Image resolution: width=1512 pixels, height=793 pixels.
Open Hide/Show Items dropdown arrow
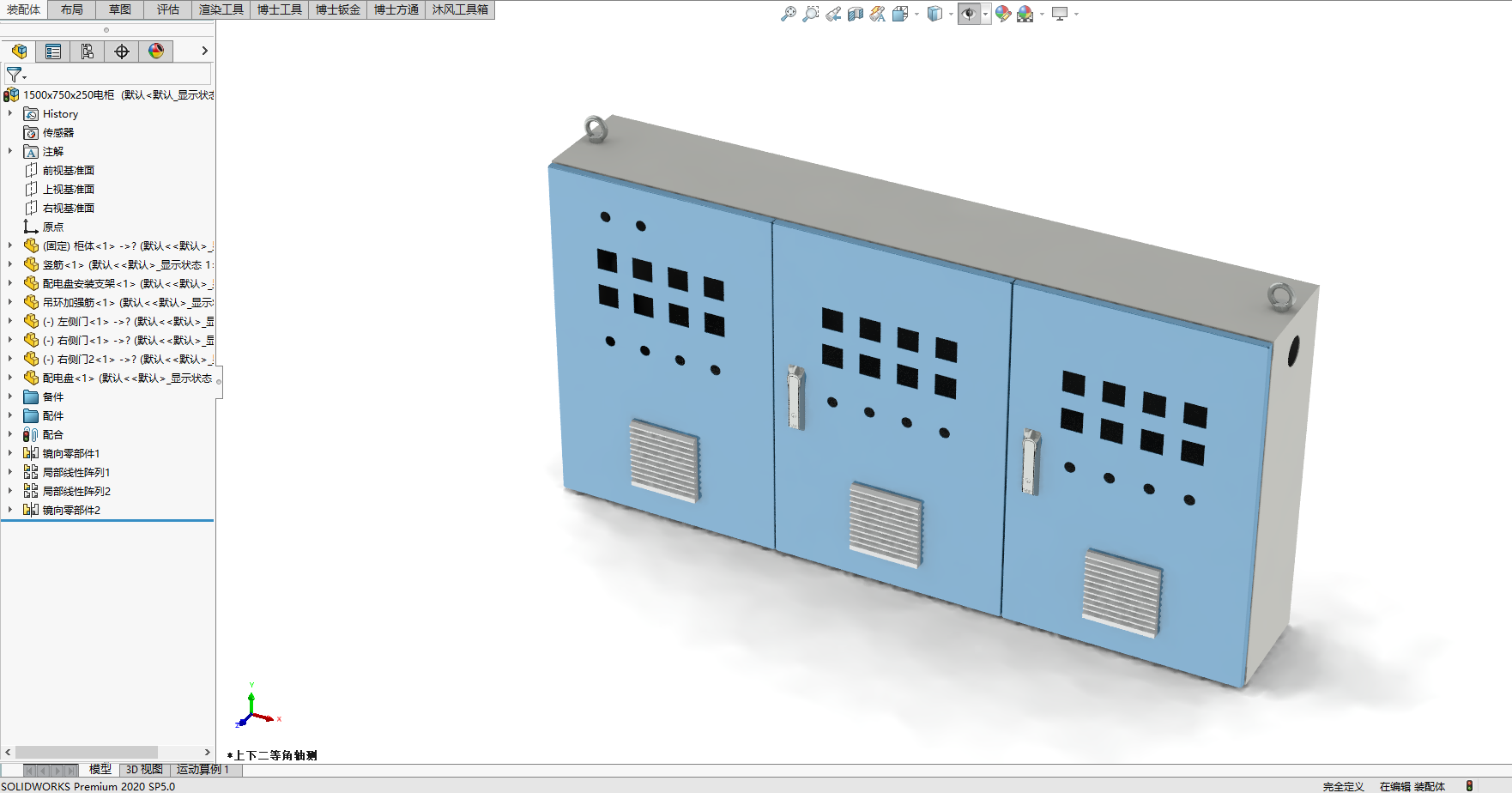click(x=985, y=14)
